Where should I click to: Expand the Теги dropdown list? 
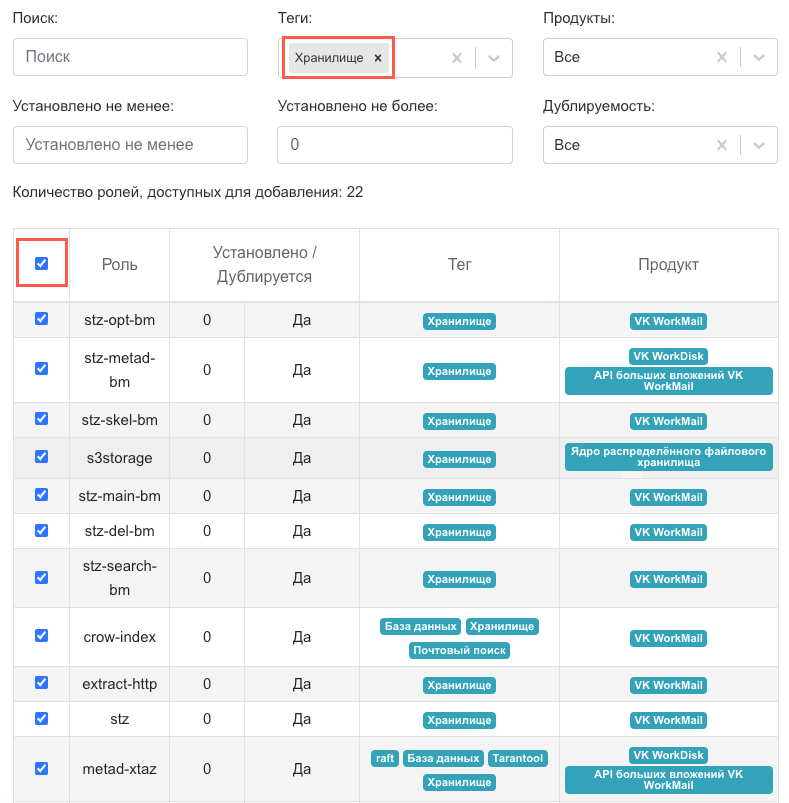494,58
